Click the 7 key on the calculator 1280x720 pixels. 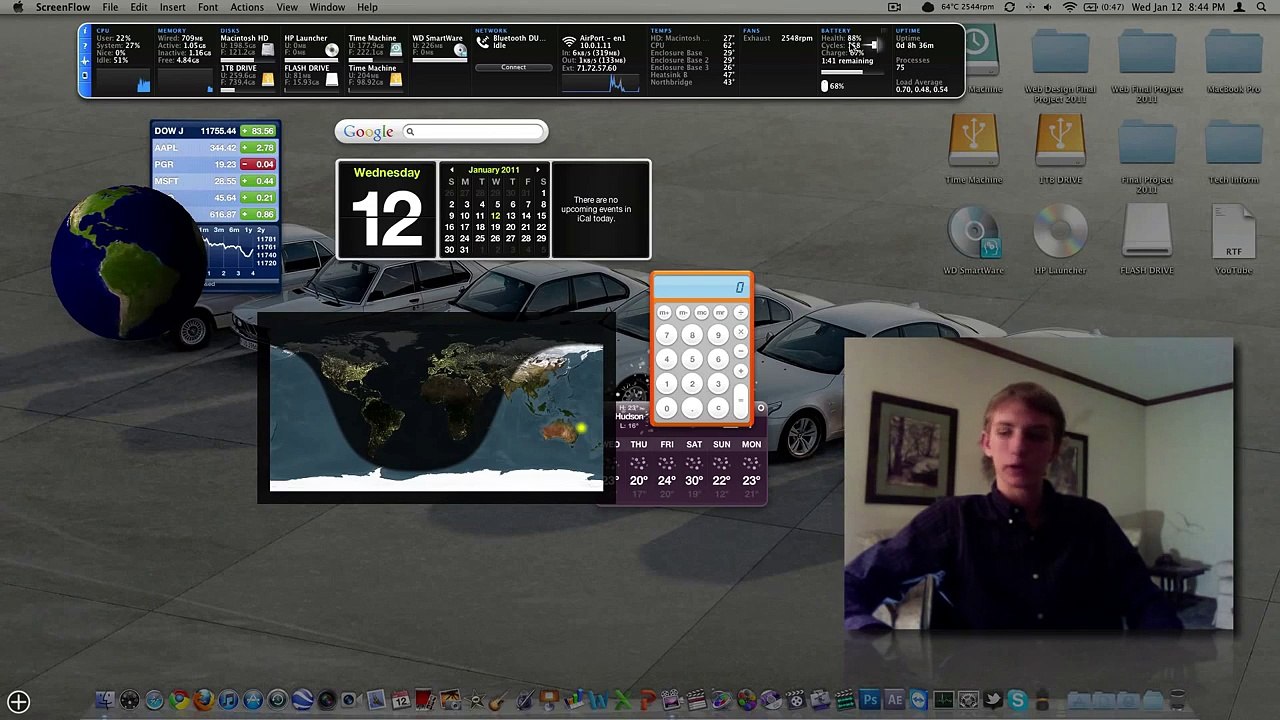(667, 335)
